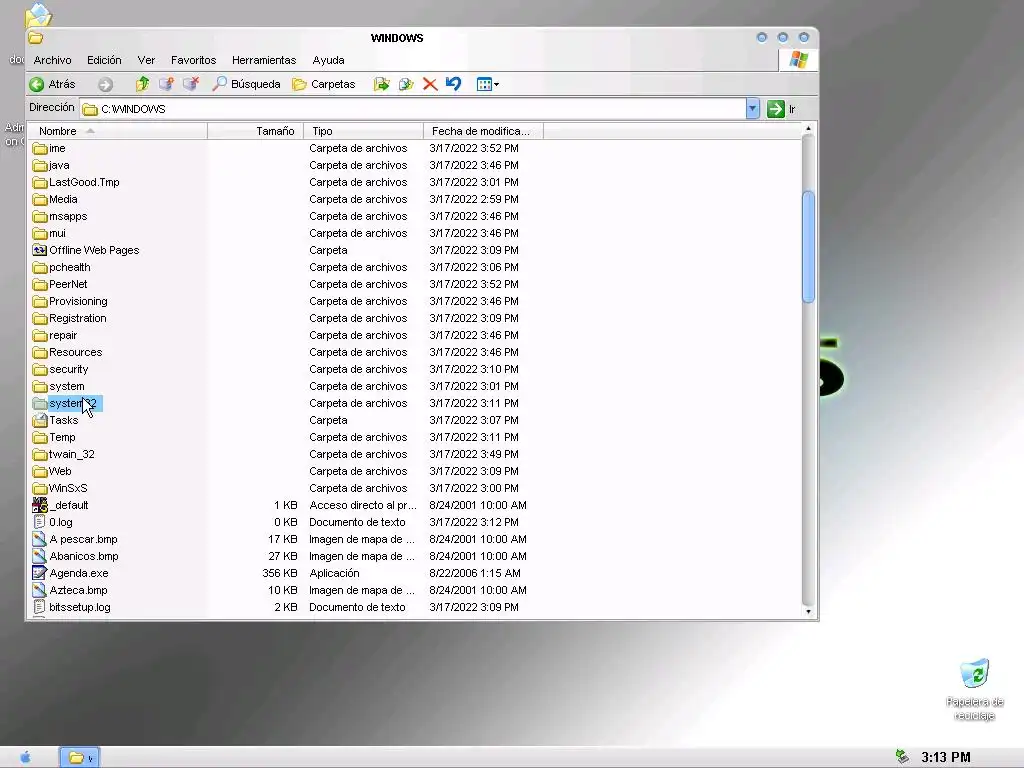Select the _default shortcut icon
Image resolution: width=1024 pixels, height=768 pixels.
click(40, 505)
